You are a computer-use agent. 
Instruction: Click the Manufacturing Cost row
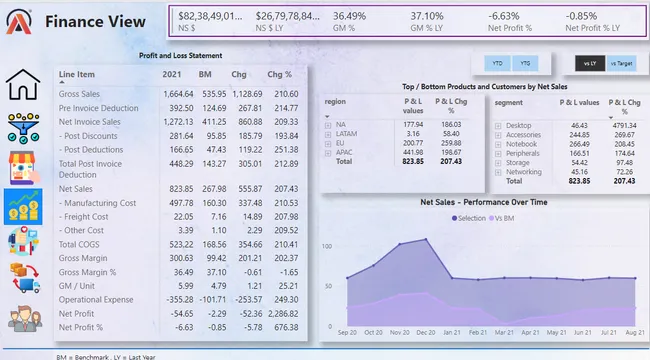point(179,203)
